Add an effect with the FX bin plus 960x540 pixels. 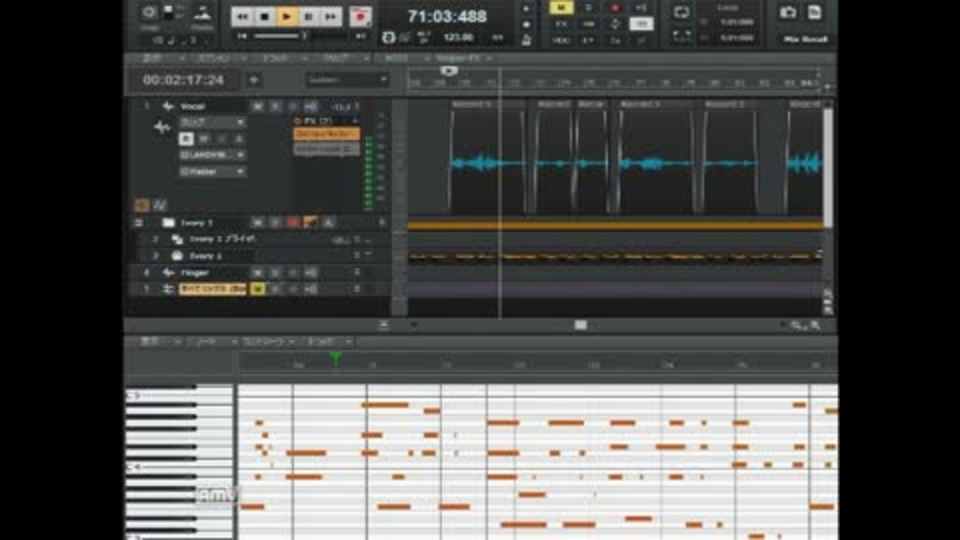point(355,121)
